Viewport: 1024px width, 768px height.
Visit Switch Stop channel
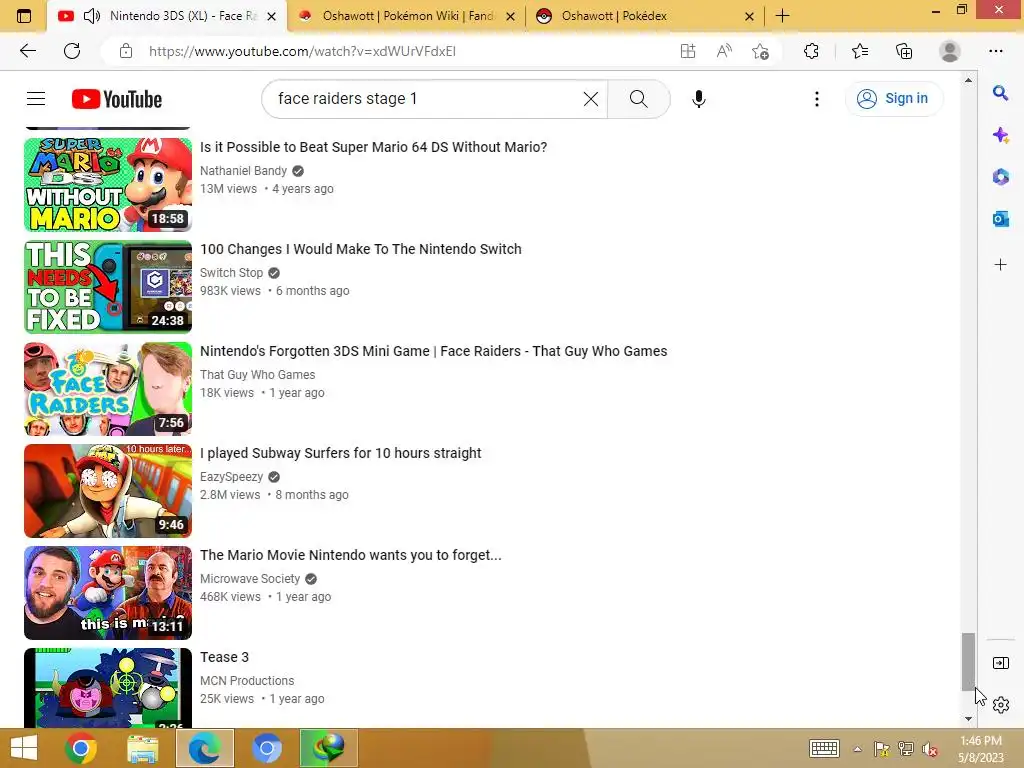tap(231, 272)
